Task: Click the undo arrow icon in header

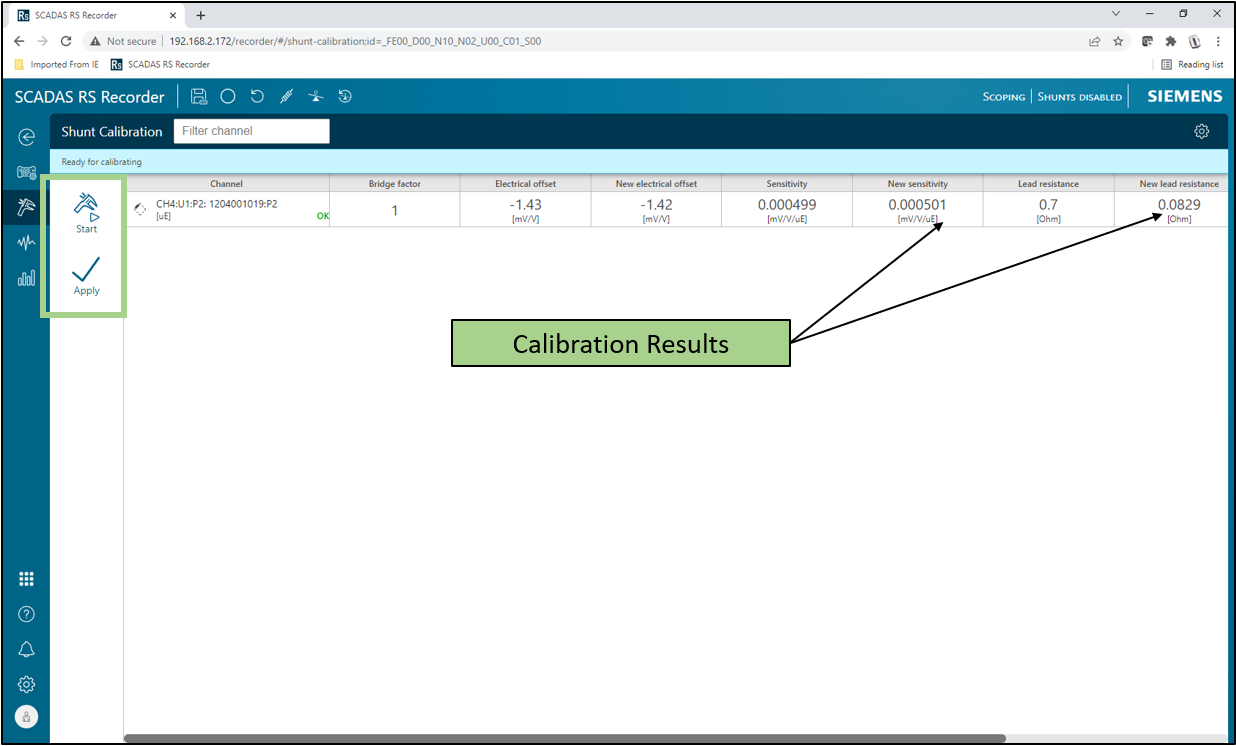Action: click(x=257, y=96)
